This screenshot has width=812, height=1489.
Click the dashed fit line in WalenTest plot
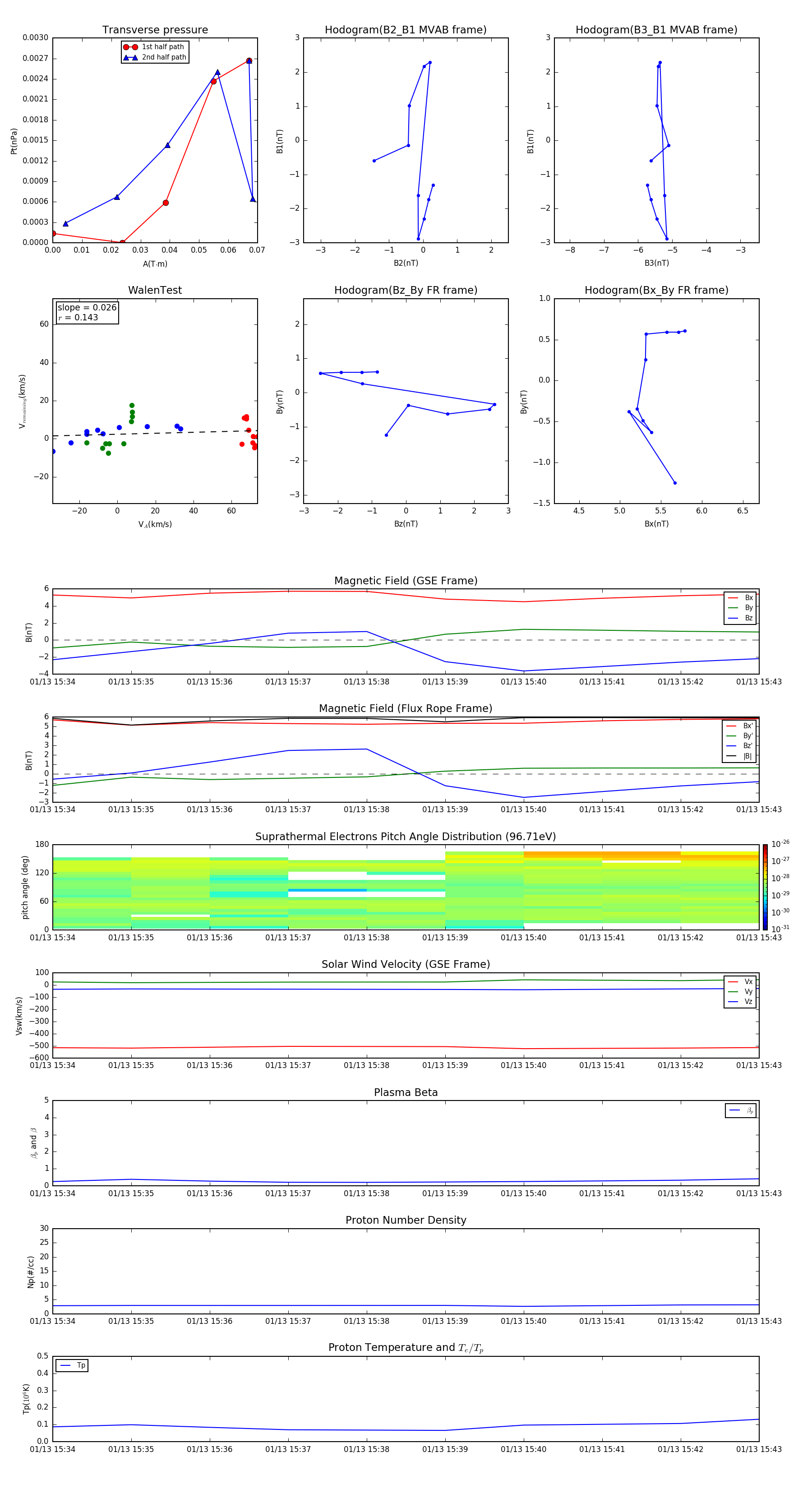tap(155, 433)
